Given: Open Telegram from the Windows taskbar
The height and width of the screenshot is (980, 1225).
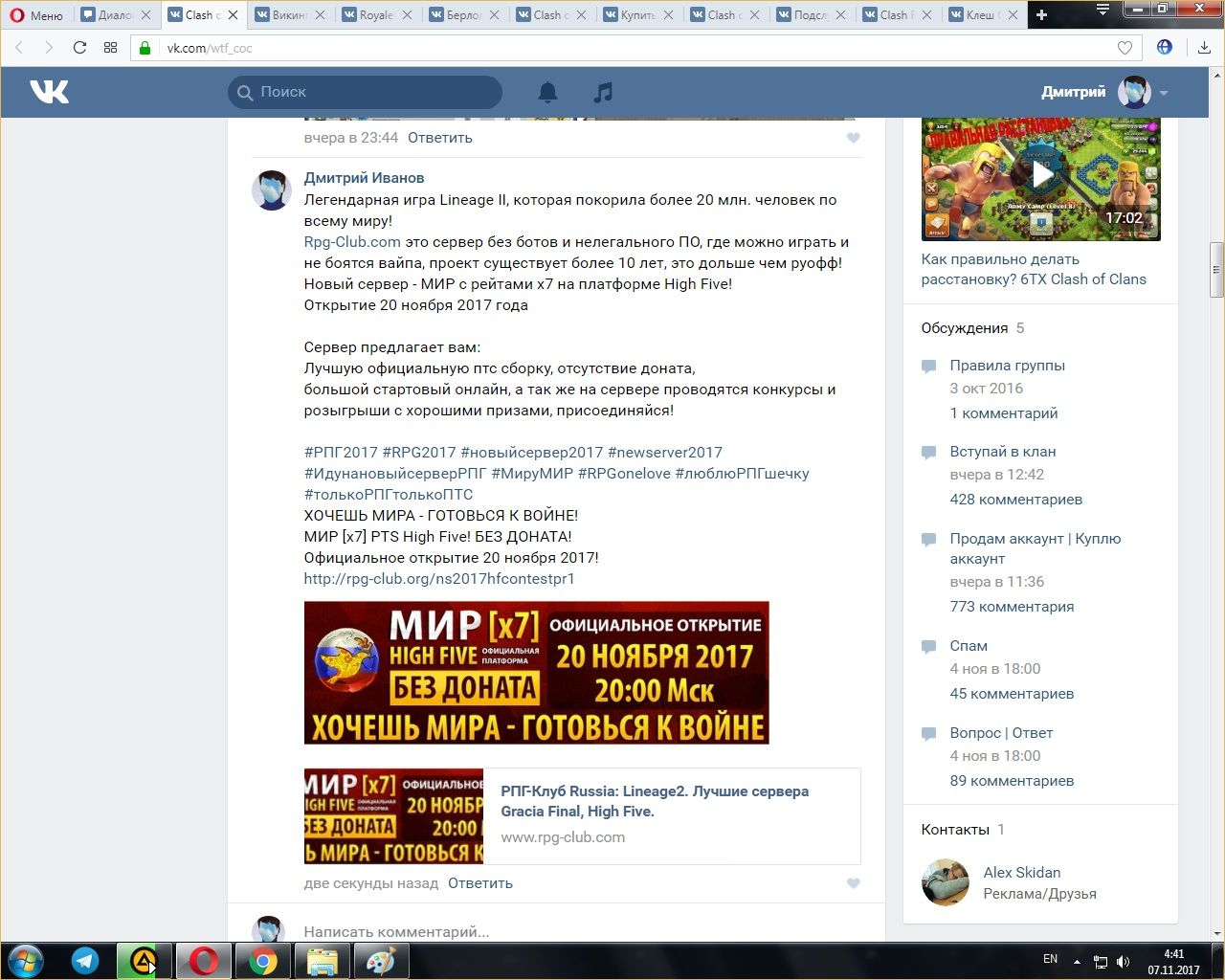Looking at the screenshot, I should pyautogui.click(x=85, y=960).
